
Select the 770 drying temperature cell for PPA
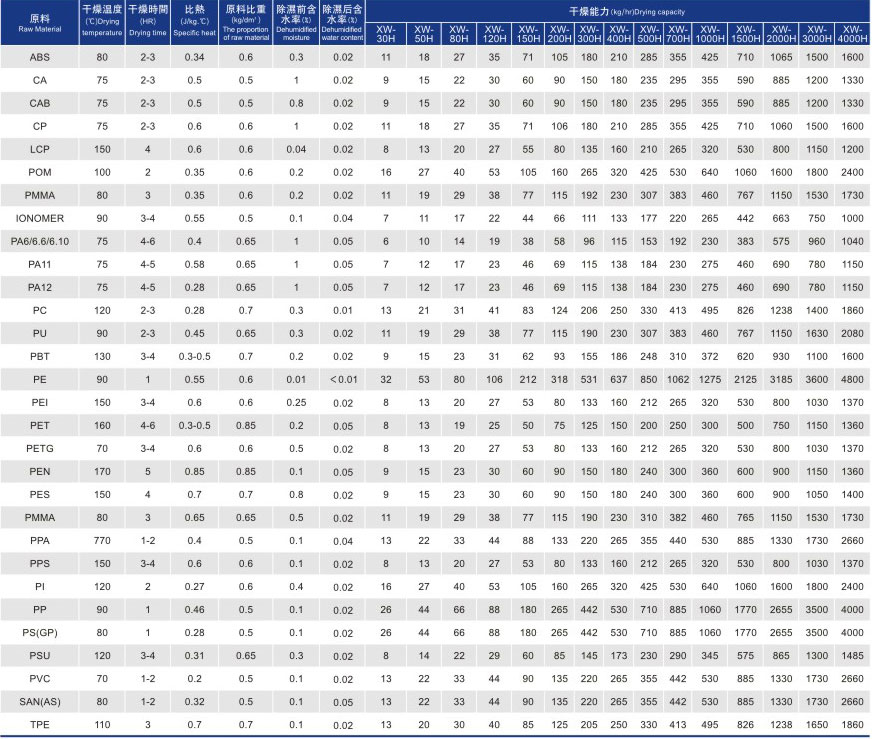coord(102,540)
